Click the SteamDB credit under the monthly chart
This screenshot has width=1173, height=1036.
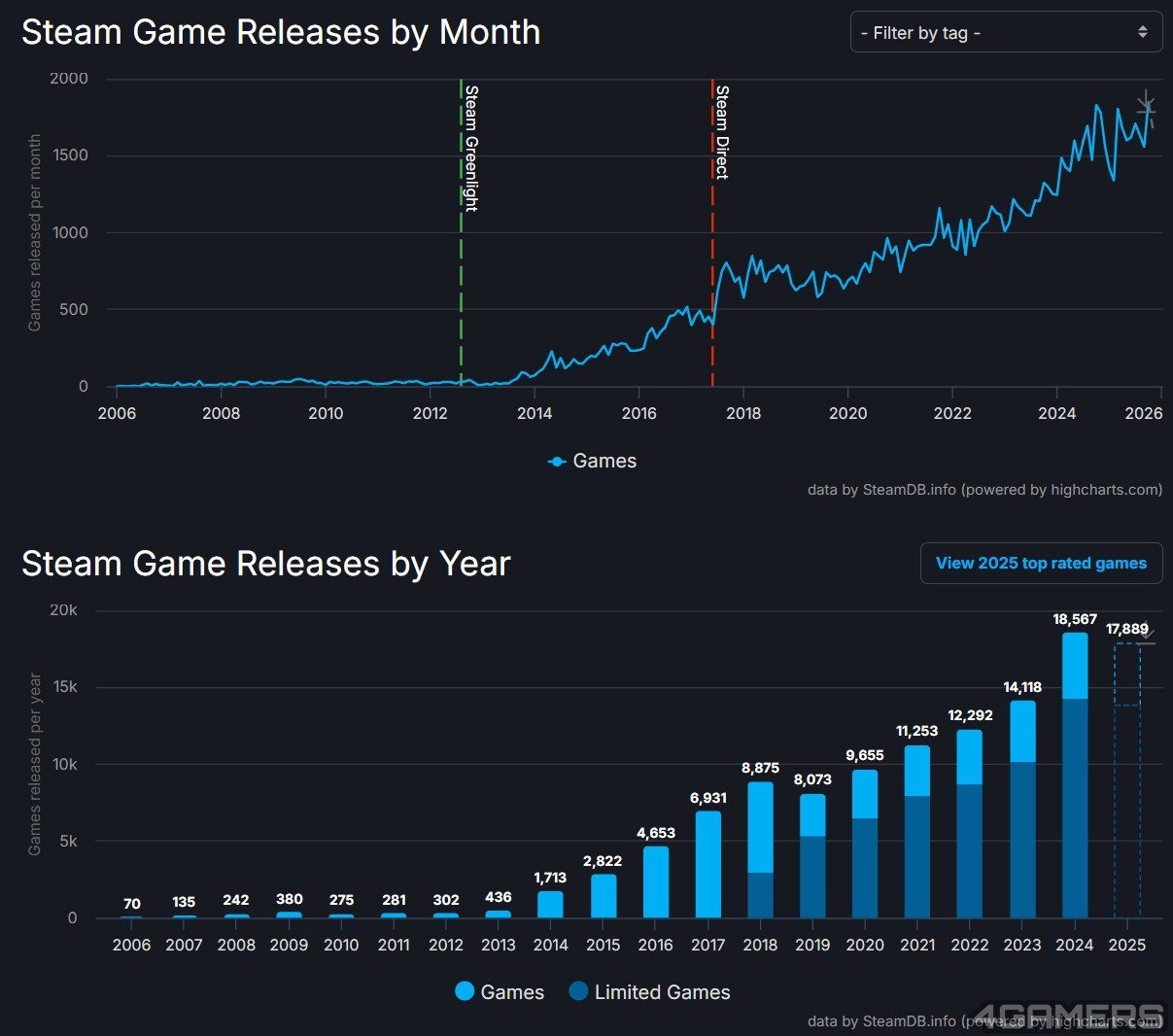pyautogui.click(x=984, y=490)
